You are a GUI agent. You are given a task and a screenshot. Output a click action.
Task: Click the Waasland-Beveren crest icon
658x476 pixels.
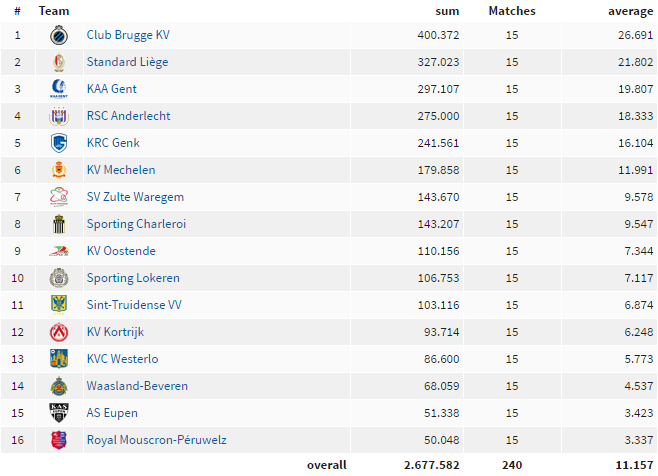point(59,386)
